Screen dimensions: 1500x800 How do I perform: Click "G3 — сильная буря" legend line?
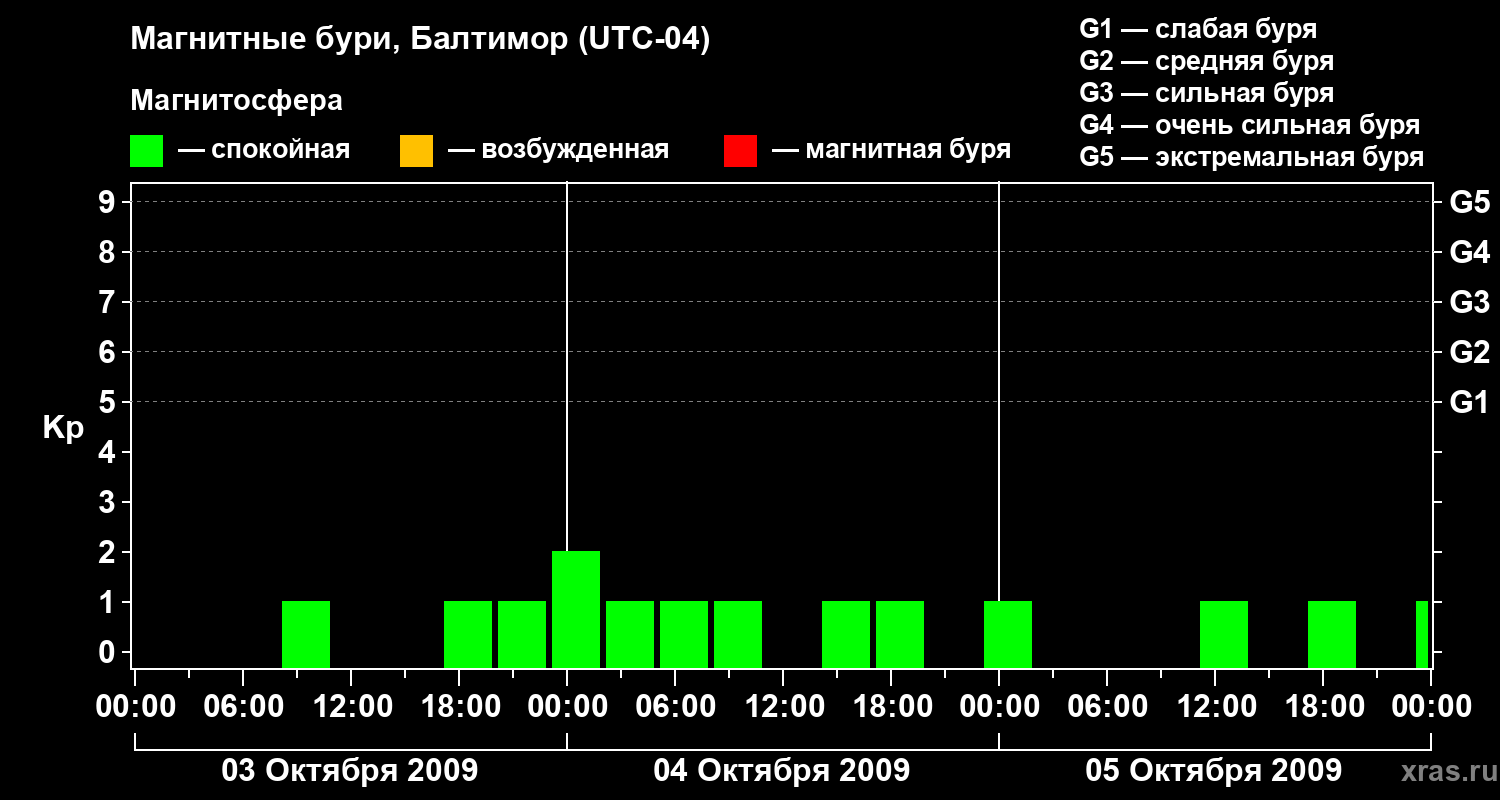(1207, 93)
